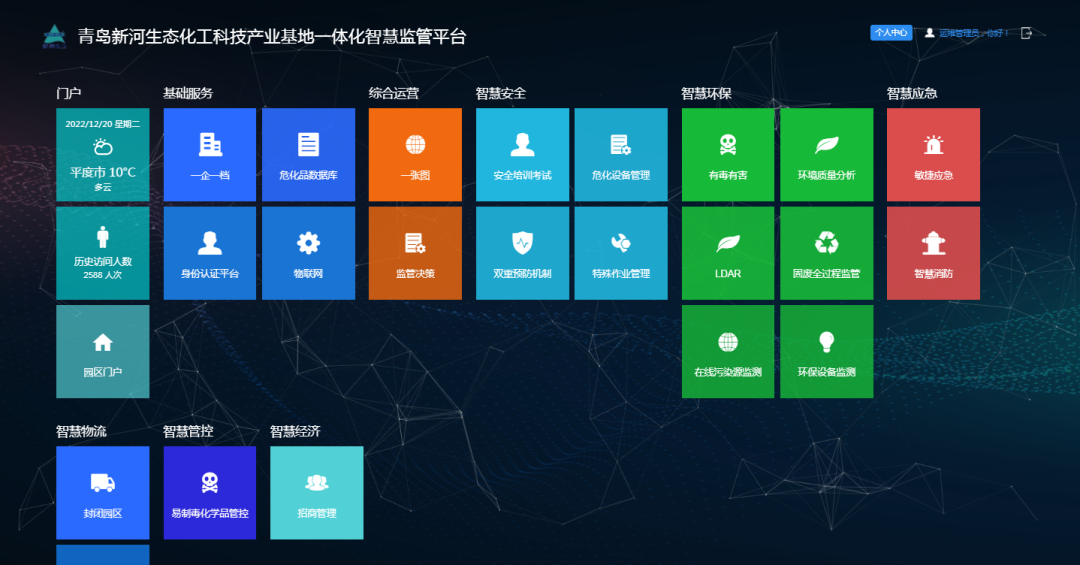Open the 有毒有害 skull tile
This screenshot has width=1080, height=565.
click(x=728, y=154)
